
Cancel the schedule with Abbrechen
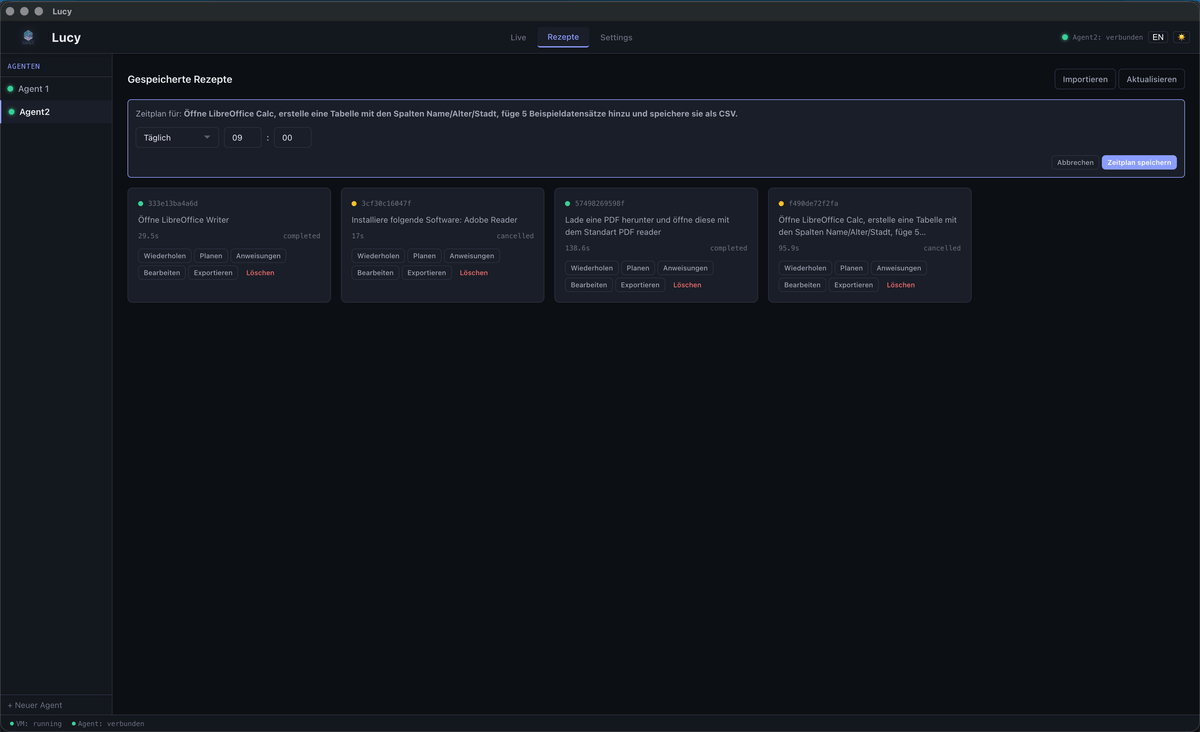[x=1075, y=162]
